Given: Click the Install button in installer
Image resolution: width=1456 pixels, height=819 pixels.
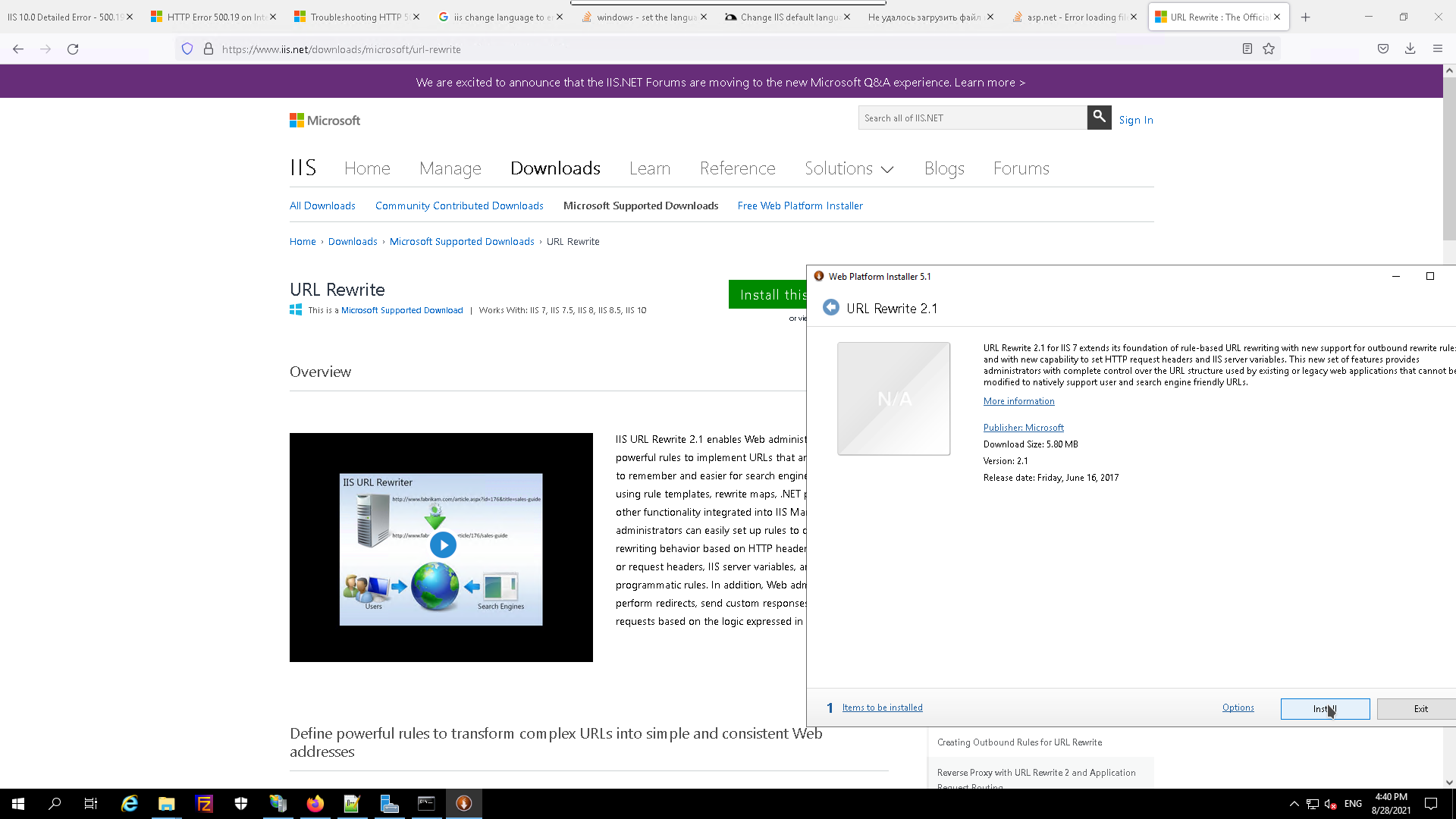Looking at the screenshot, I should click(x=1324, y=708).
